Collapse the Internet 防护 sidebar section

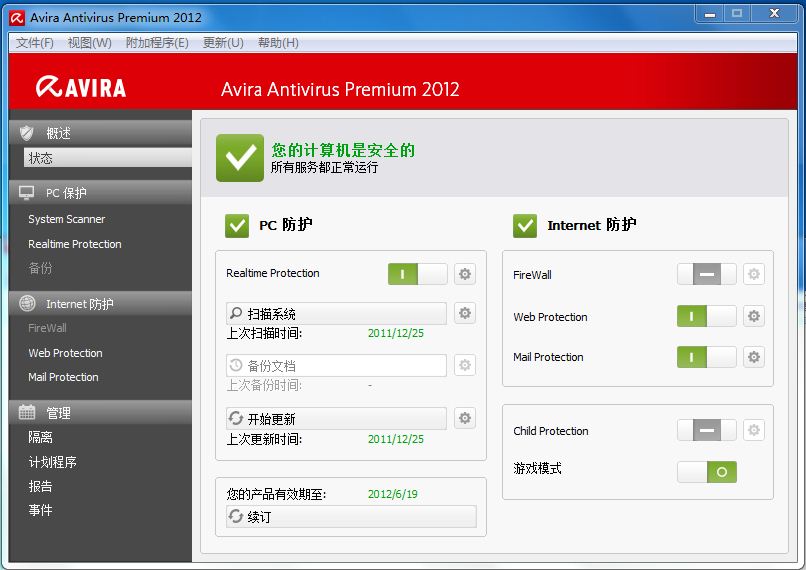(100, 304)
